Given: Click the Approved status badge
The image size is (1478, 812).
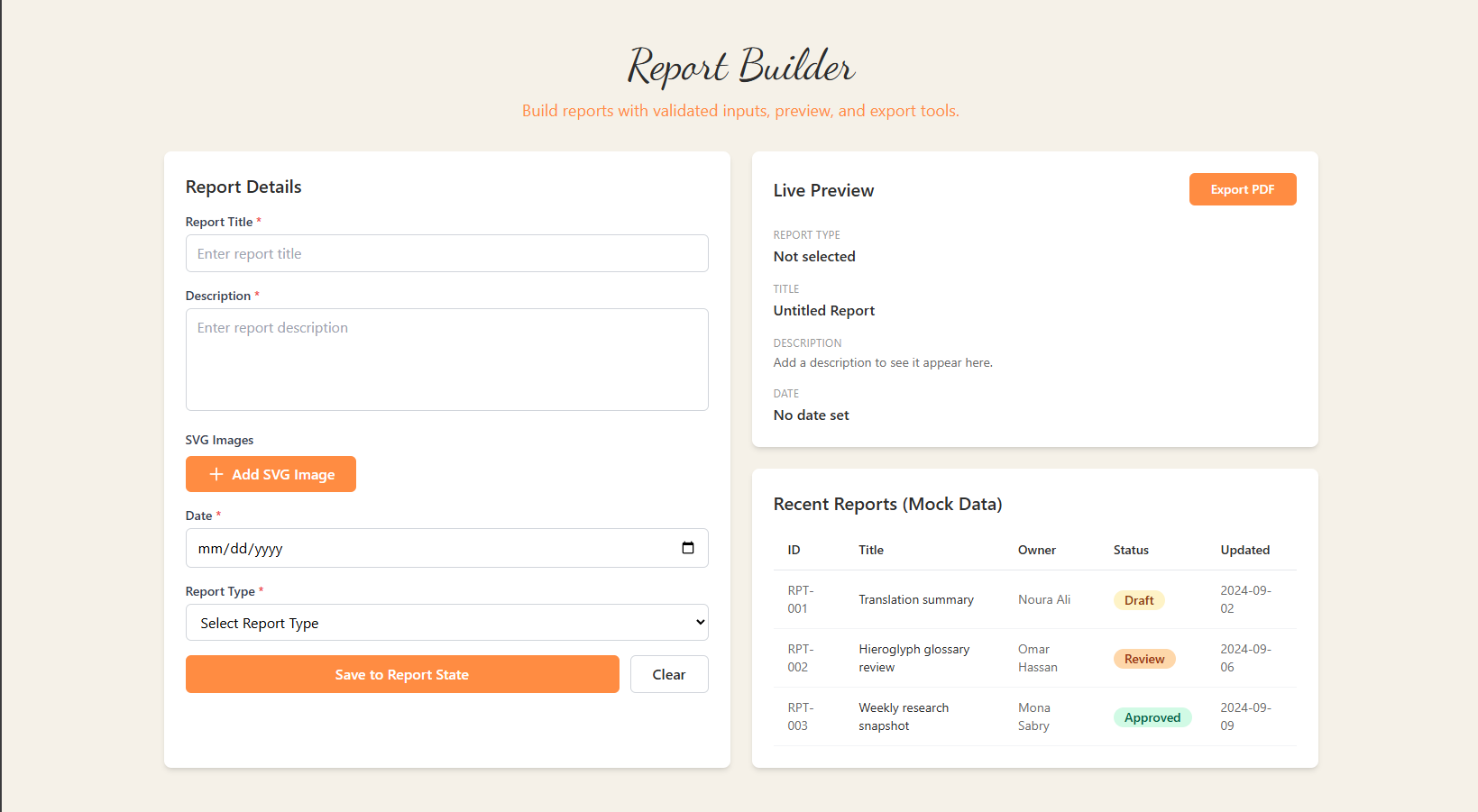Looking at the screenshot, I should pos(1152,717).
